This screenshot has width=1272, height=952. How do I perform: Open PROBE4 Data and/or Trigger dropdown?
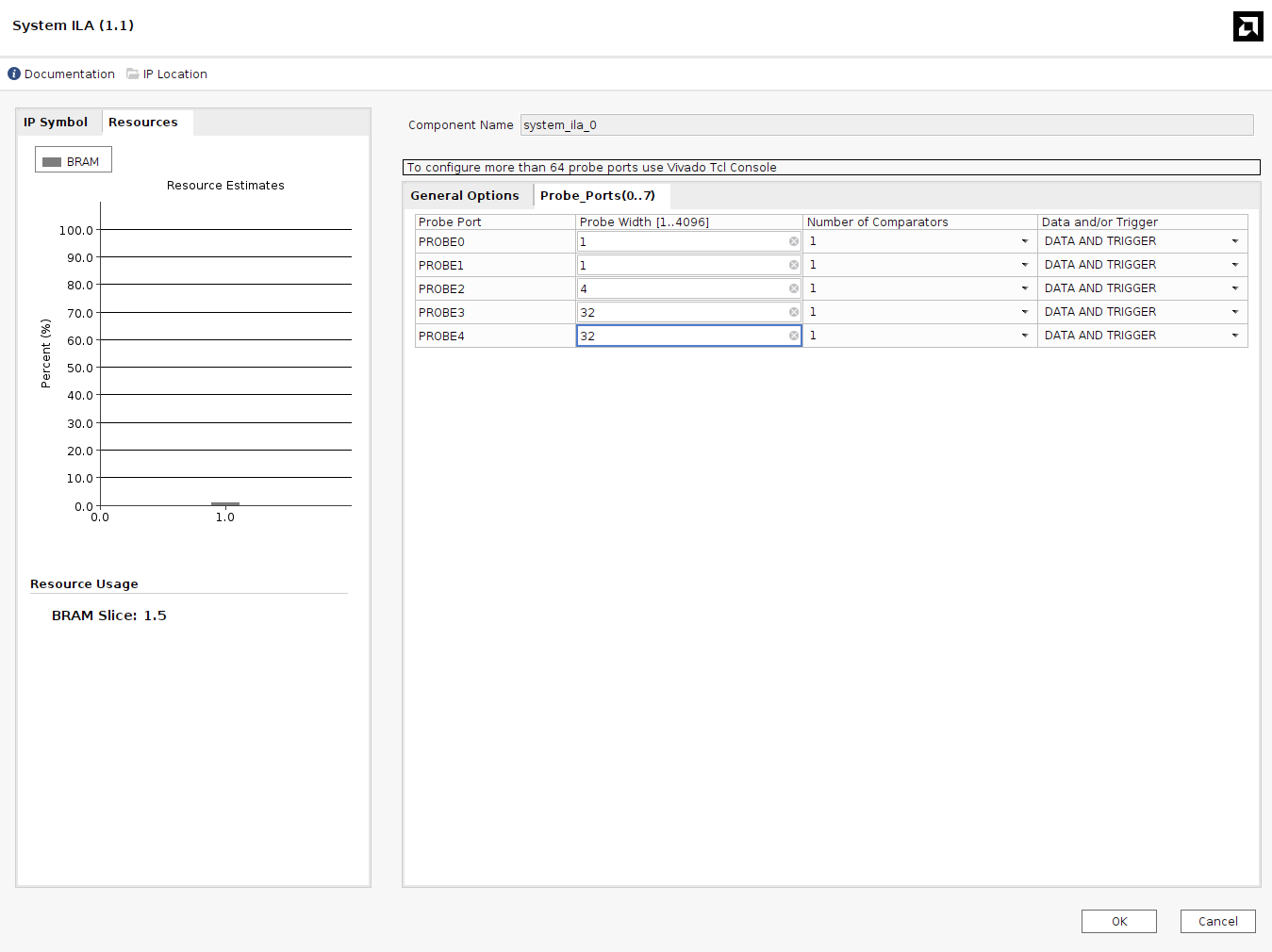(x=1143, y=336)
